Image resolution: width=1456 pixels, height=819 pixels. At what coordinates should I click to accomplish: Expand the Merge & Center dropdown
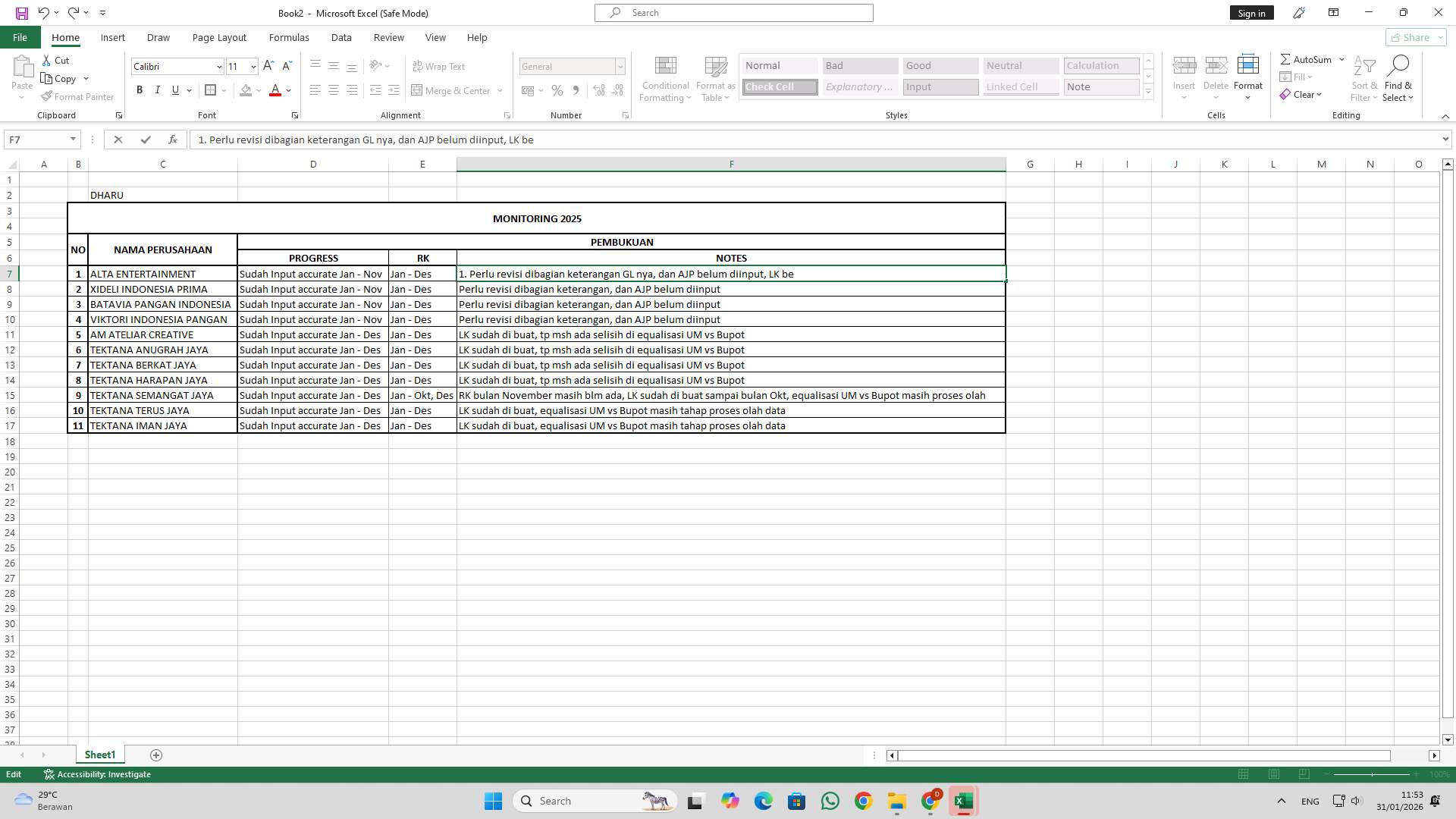[x=500, y=90]
